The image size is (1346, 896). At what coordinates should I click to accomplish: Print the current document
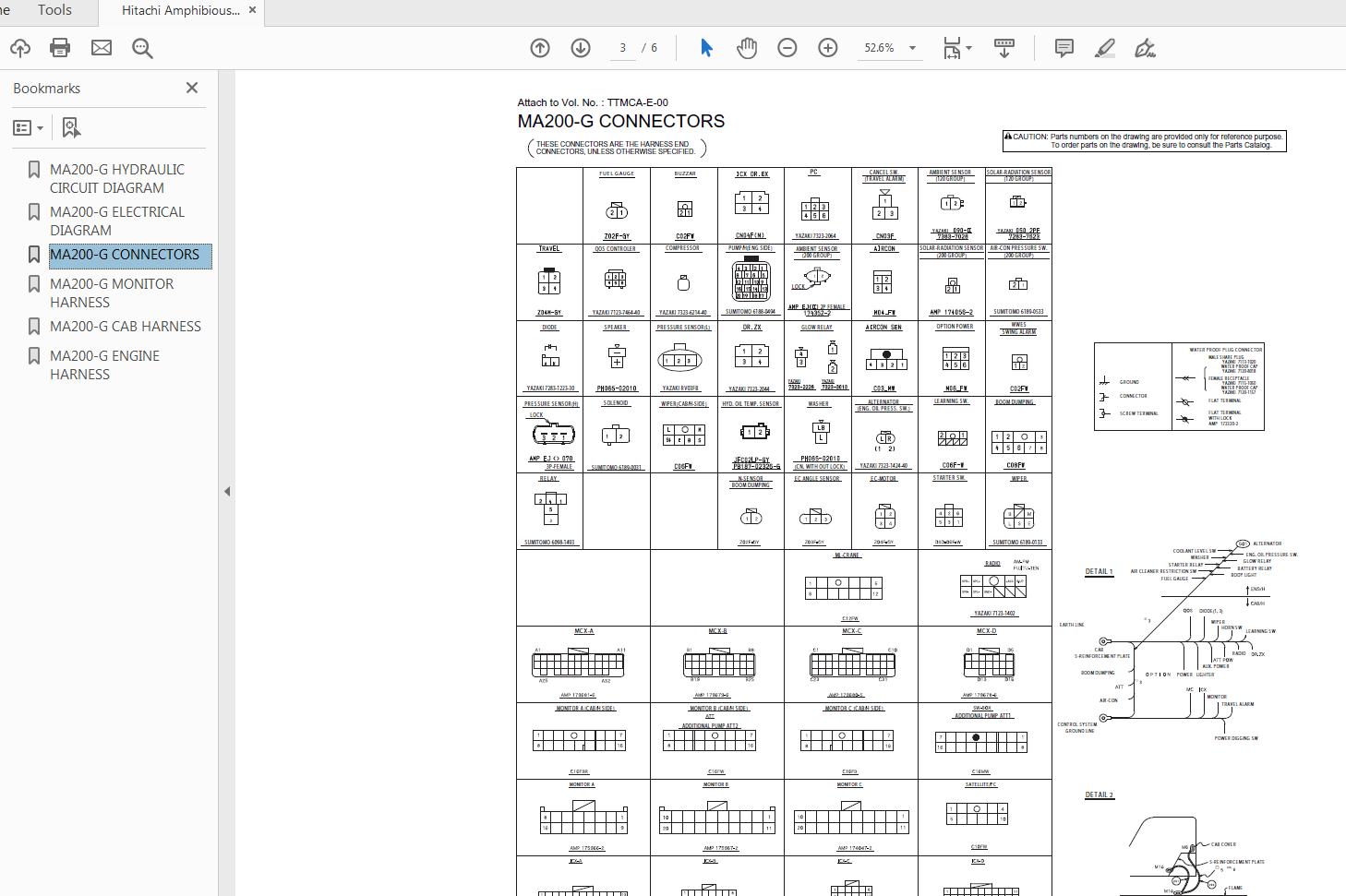[x=60, y=47]
